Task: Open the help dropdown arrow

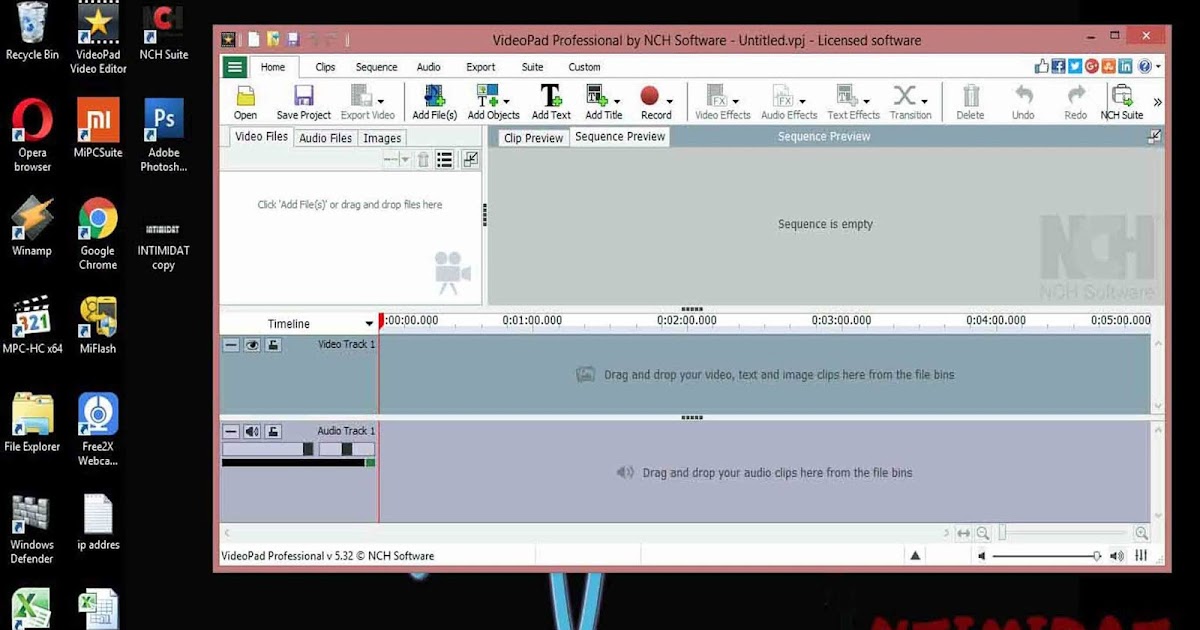Action: tap(1158, 67)
